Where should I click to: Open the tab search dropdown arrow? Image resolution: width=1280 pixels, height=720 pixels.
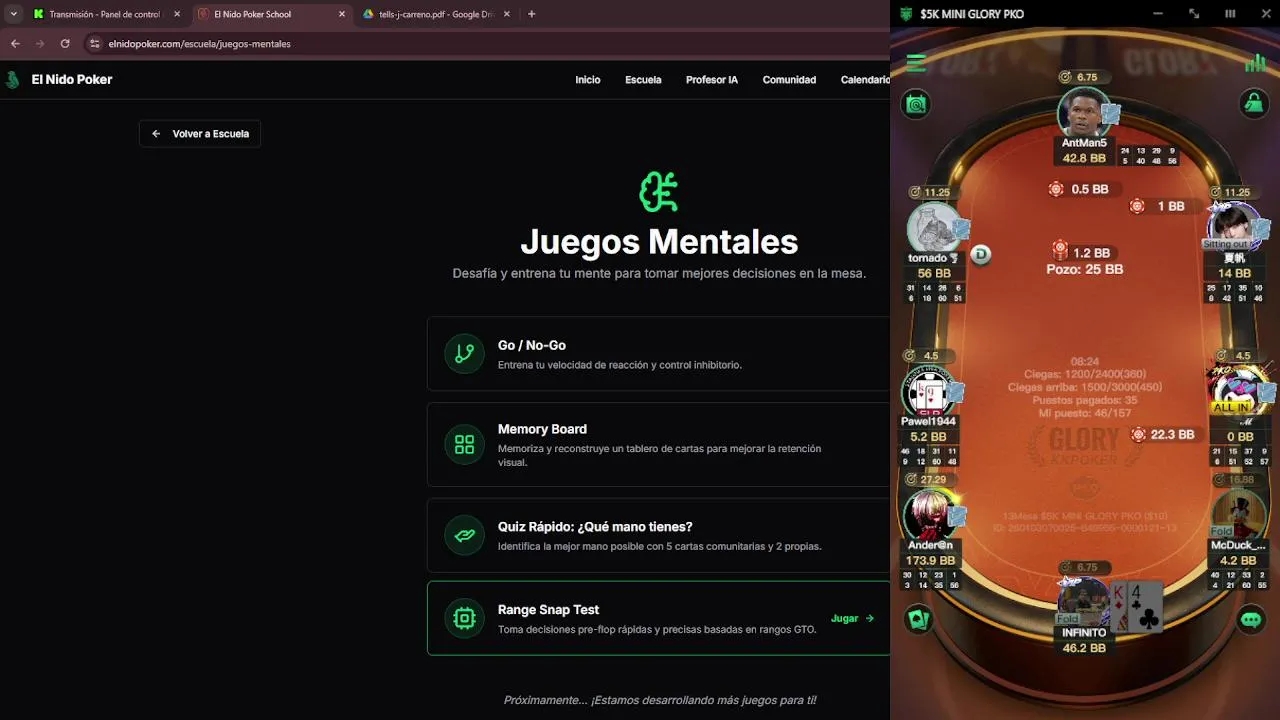pyautogui.click(x=13, y=14)
